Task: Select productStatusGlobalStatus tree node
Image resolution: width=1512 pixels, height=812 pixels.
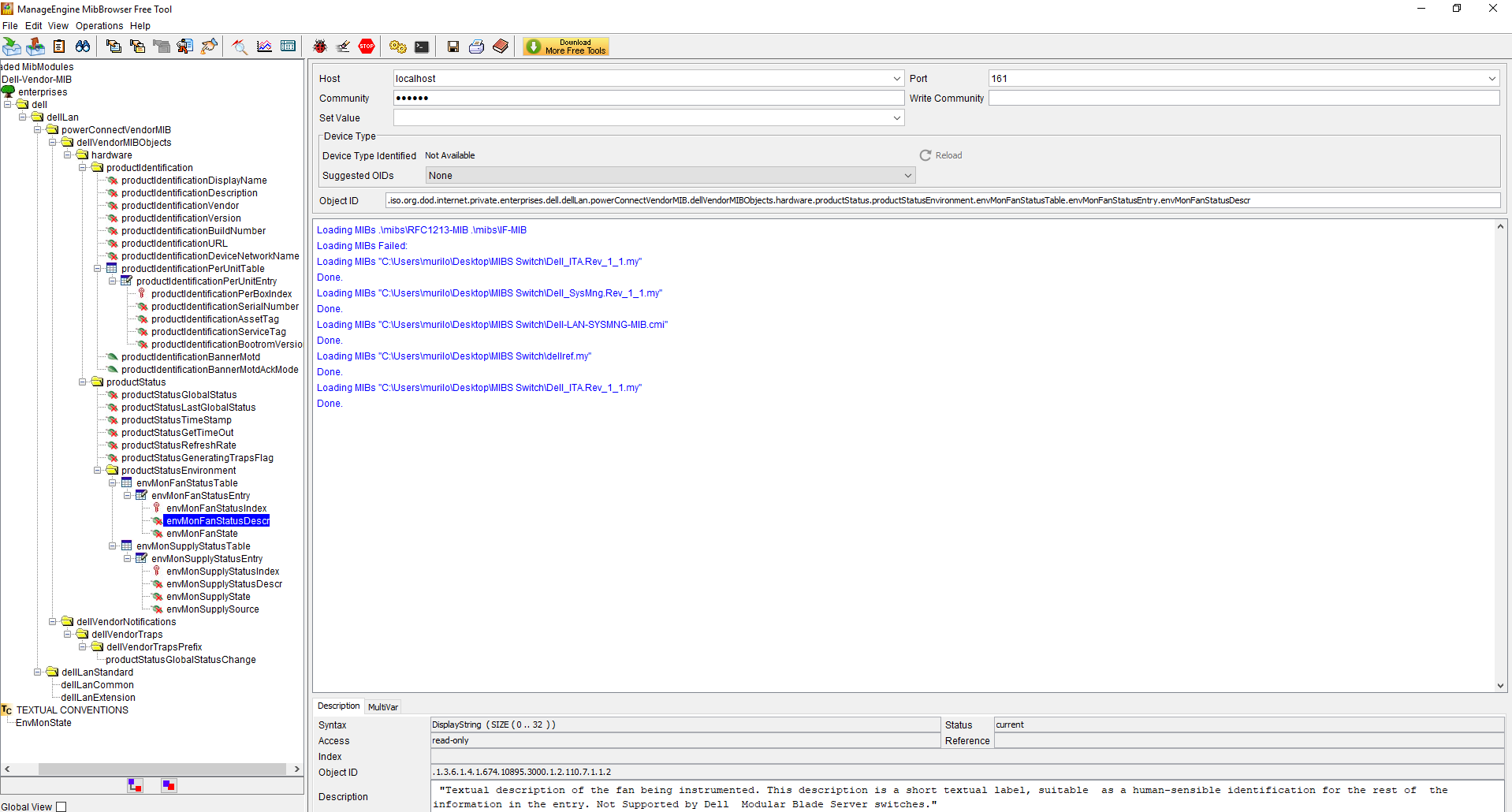Action: [179, 395]
